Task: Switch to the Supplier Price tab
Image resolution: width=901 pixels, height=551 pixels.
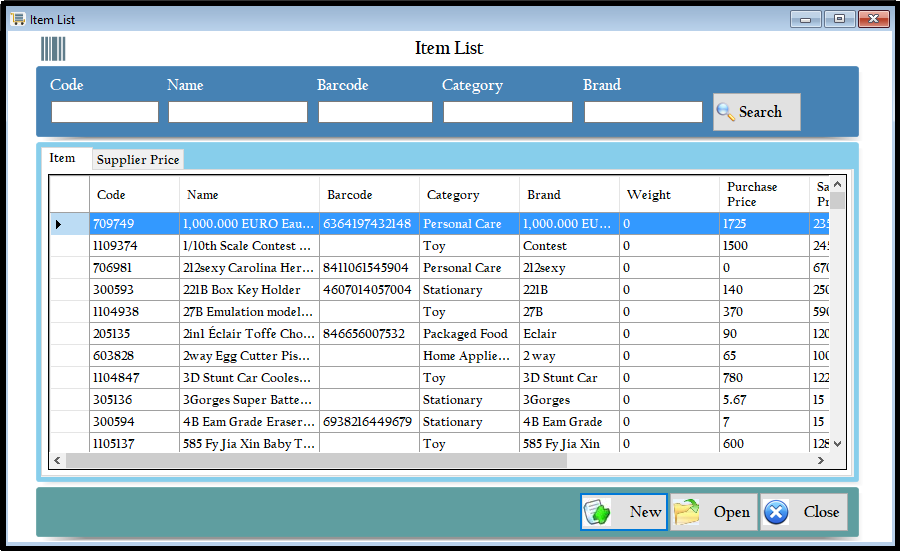Action: coord(138,160)
